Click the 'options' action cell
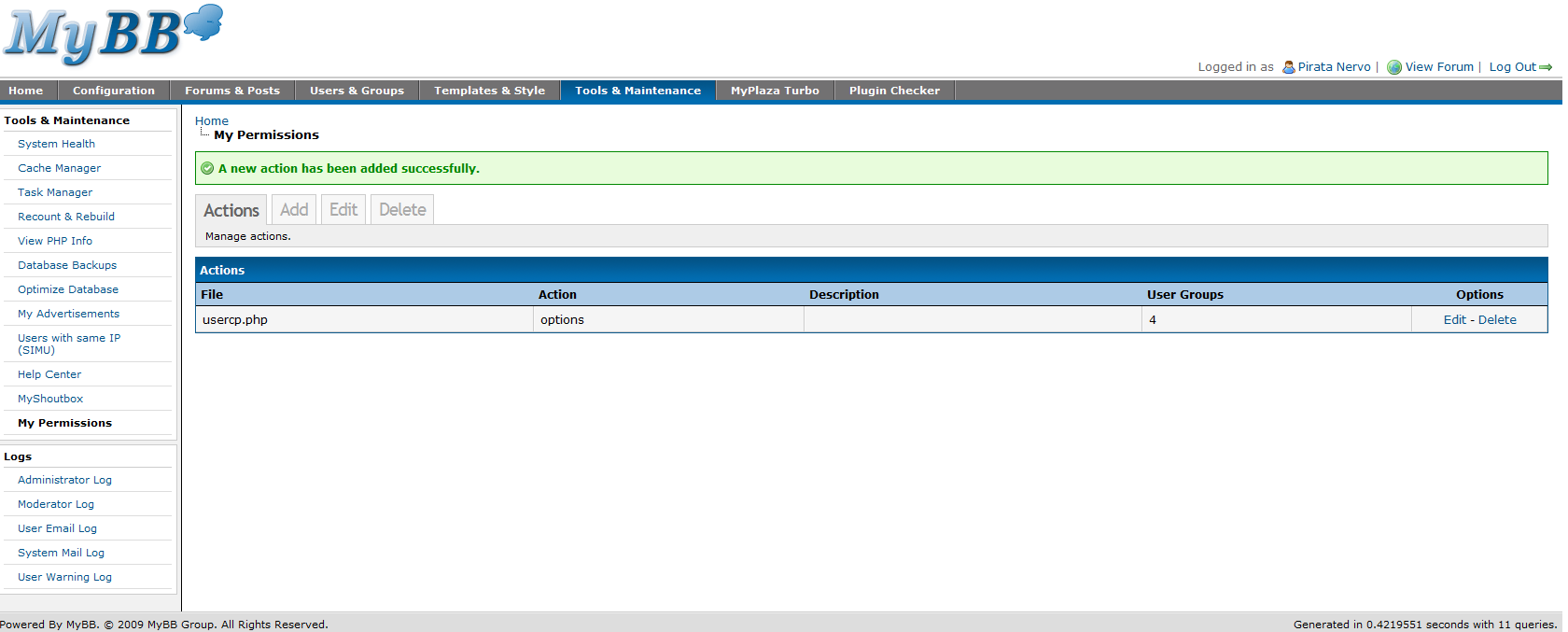The height and width of the screenshot is (632, 1568). click(x=668, y=320)
